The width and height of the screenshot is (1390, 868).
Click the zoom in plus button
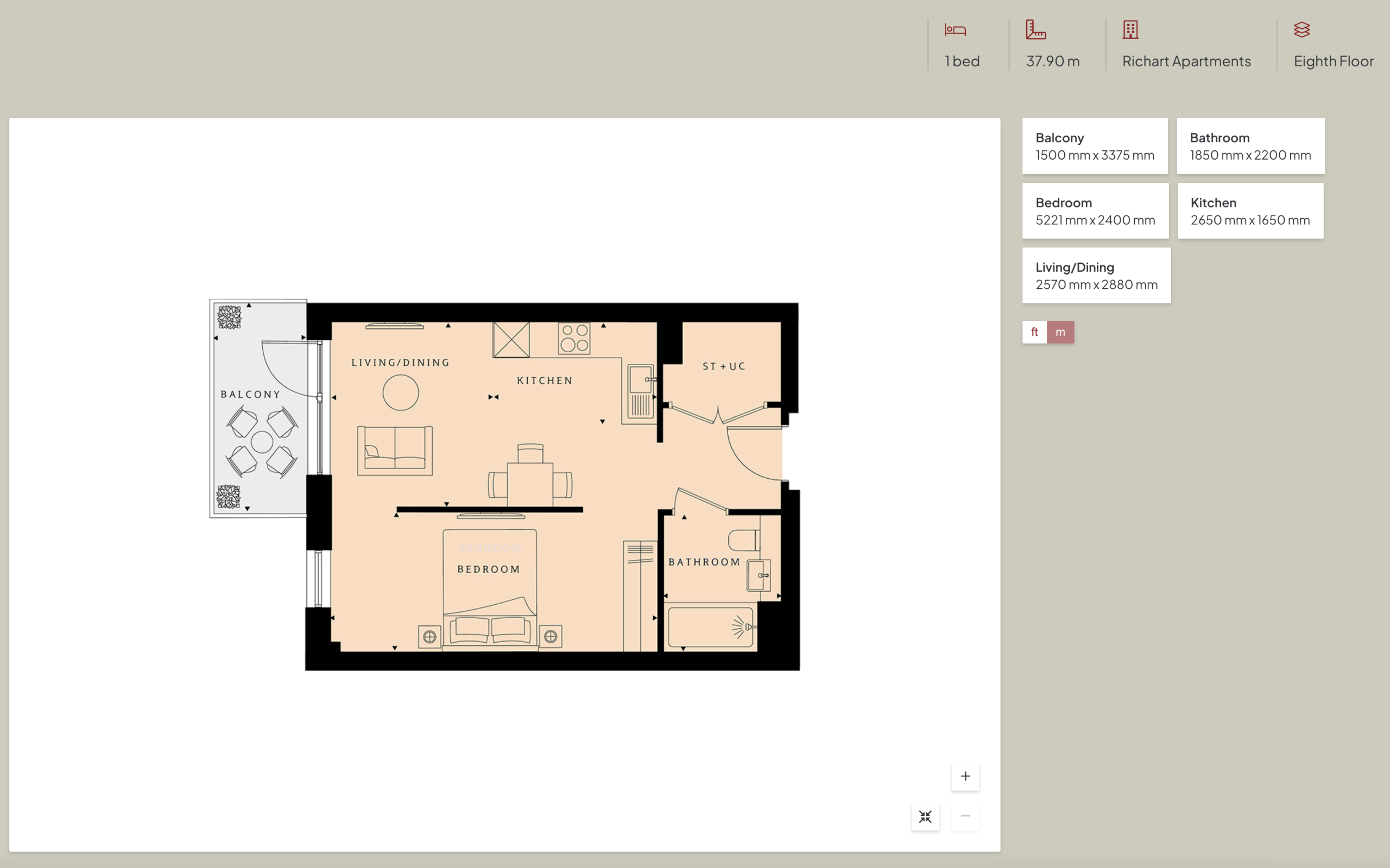tap(965, 776)
